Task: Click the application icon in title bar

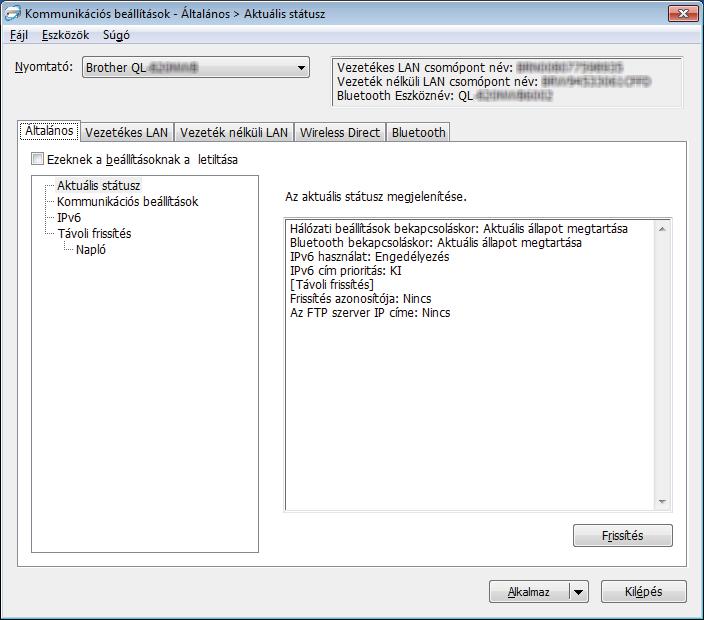Action: pyautogui.click(x=12, y=13)
